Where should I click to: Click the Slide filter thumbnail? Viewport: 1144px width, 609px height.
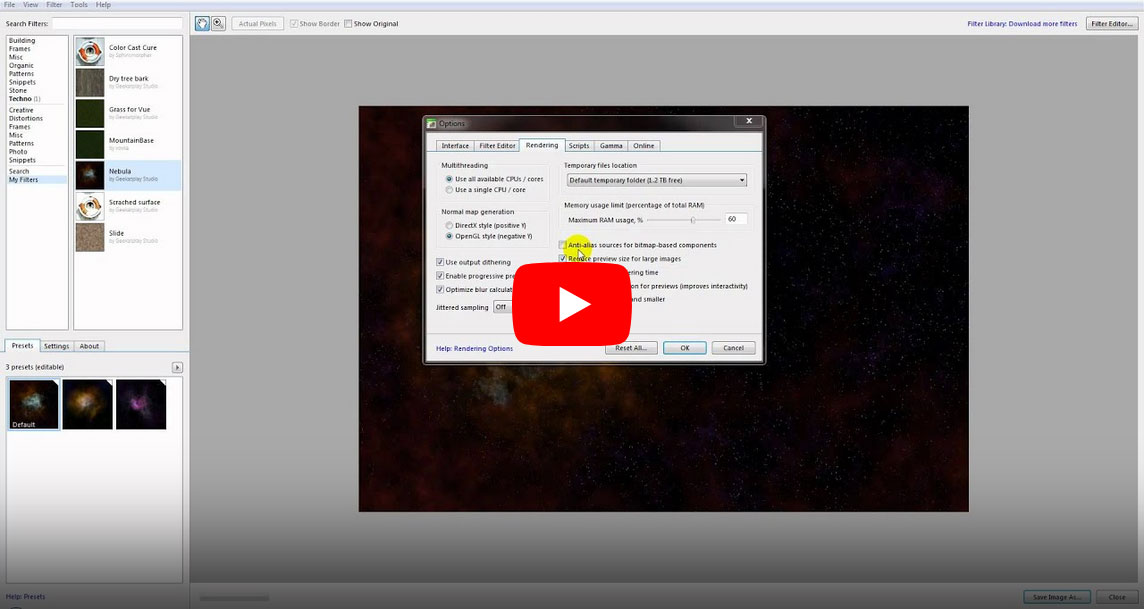(90, 237)
